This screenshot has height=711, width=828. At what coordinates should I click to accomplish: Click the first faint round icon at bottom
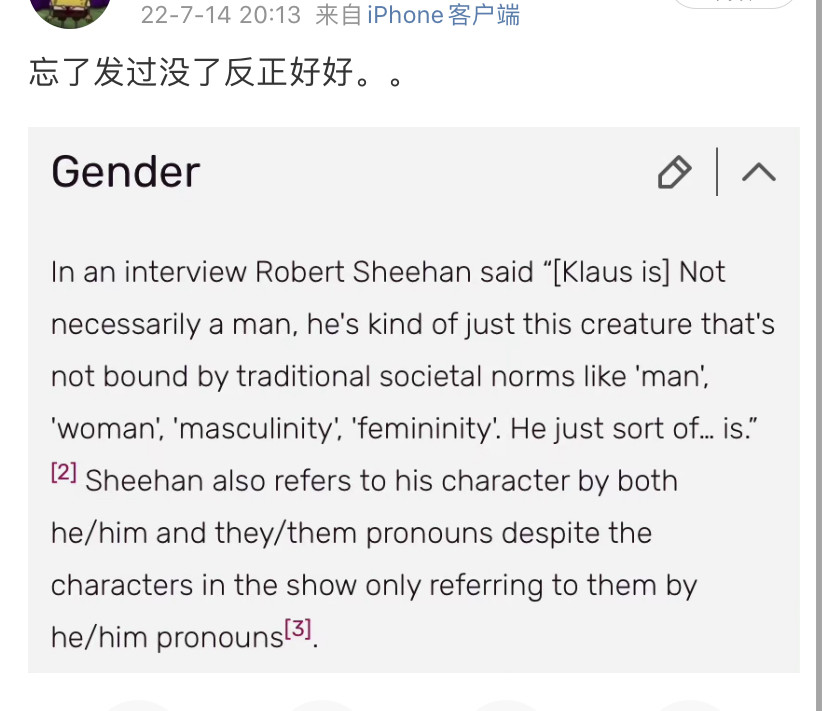coord(138,706)
